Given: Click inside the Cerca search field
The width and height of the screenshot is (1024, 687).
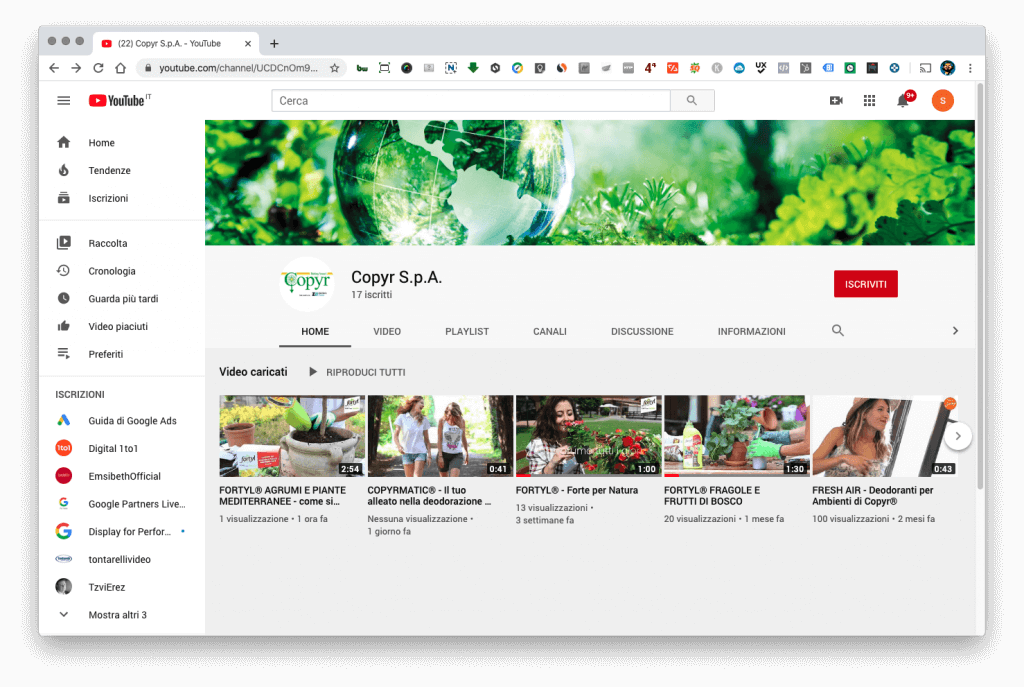Looking at the screenshot, I should click(470, 100).
